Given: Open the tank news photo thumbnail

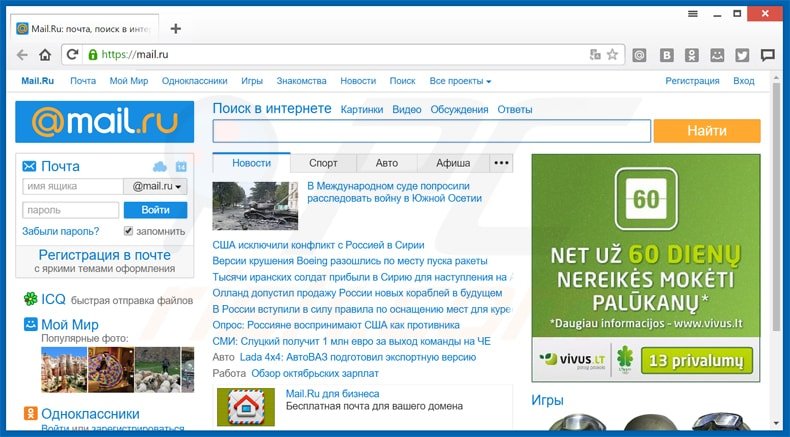Looking at the screenshot, I should pos(255,206).
